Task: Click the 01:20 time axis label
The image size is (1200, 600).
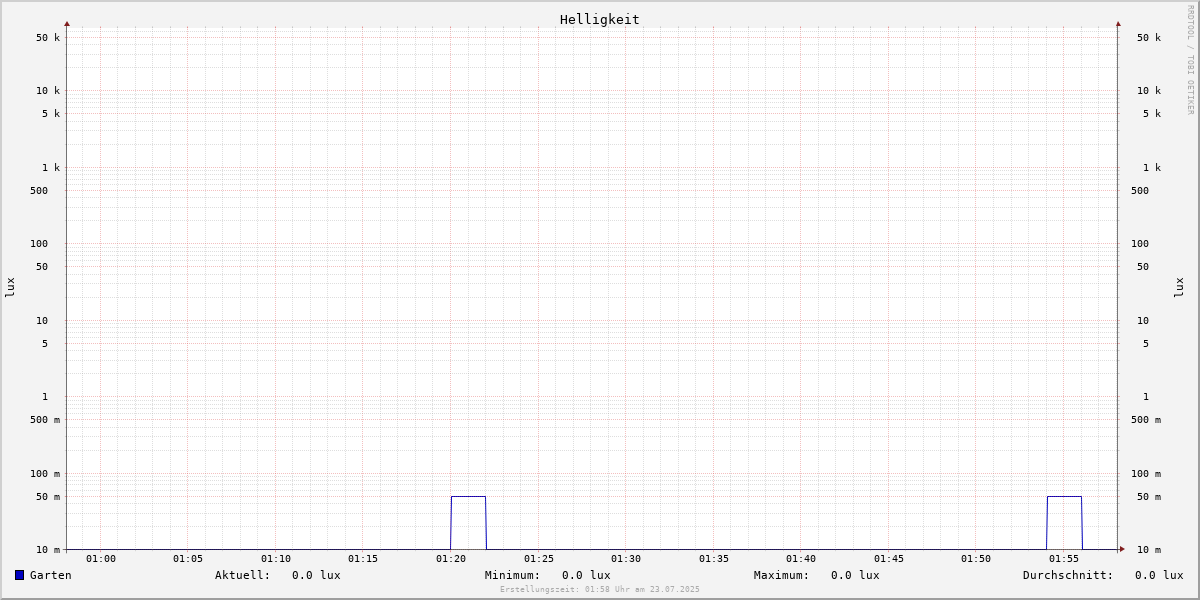Action: tap(451, 559)
